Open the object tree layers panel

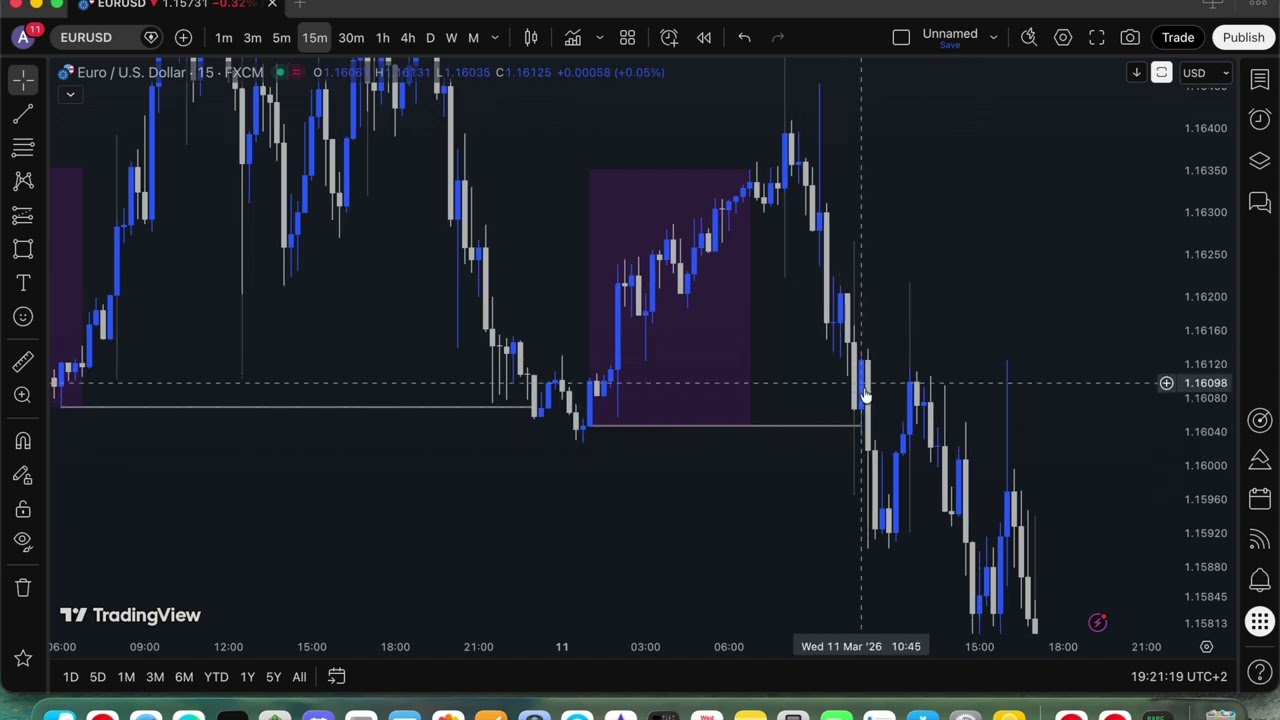coord(1260,161)
